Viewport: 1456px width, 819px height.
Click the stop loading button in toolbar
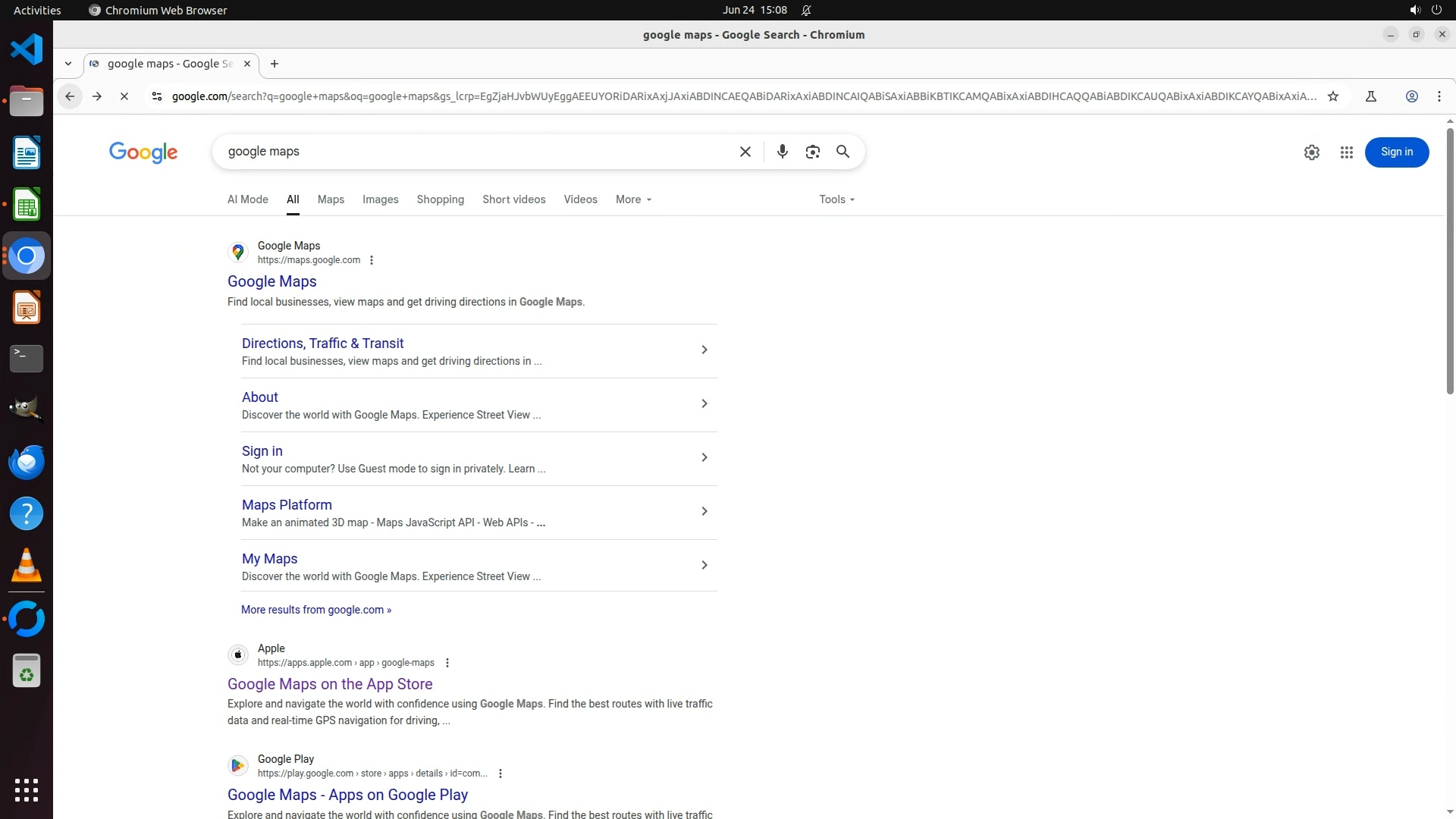124,96
